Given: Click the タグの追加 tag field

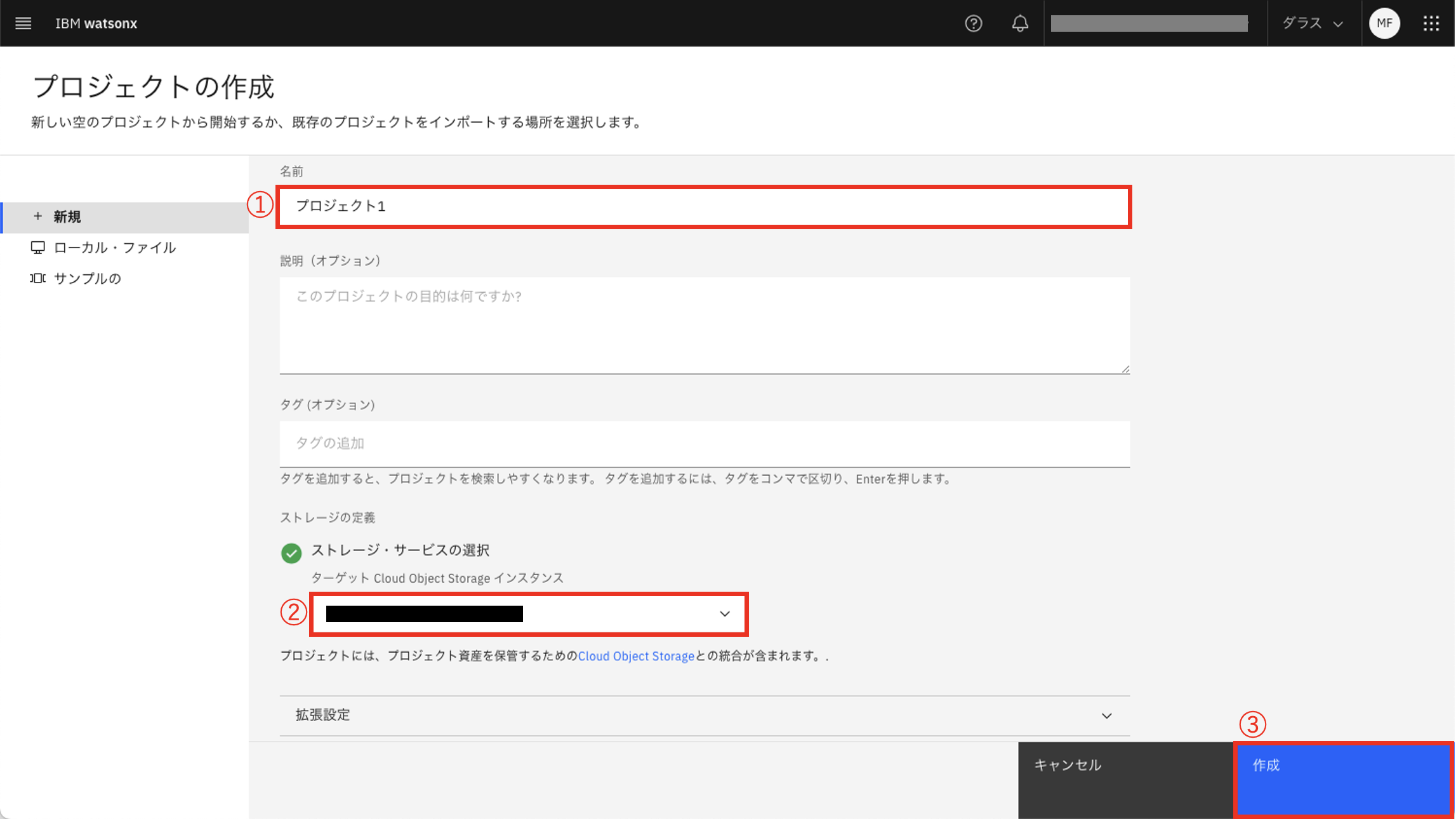Looking at the screenshot, I should (x=704, y=443).
